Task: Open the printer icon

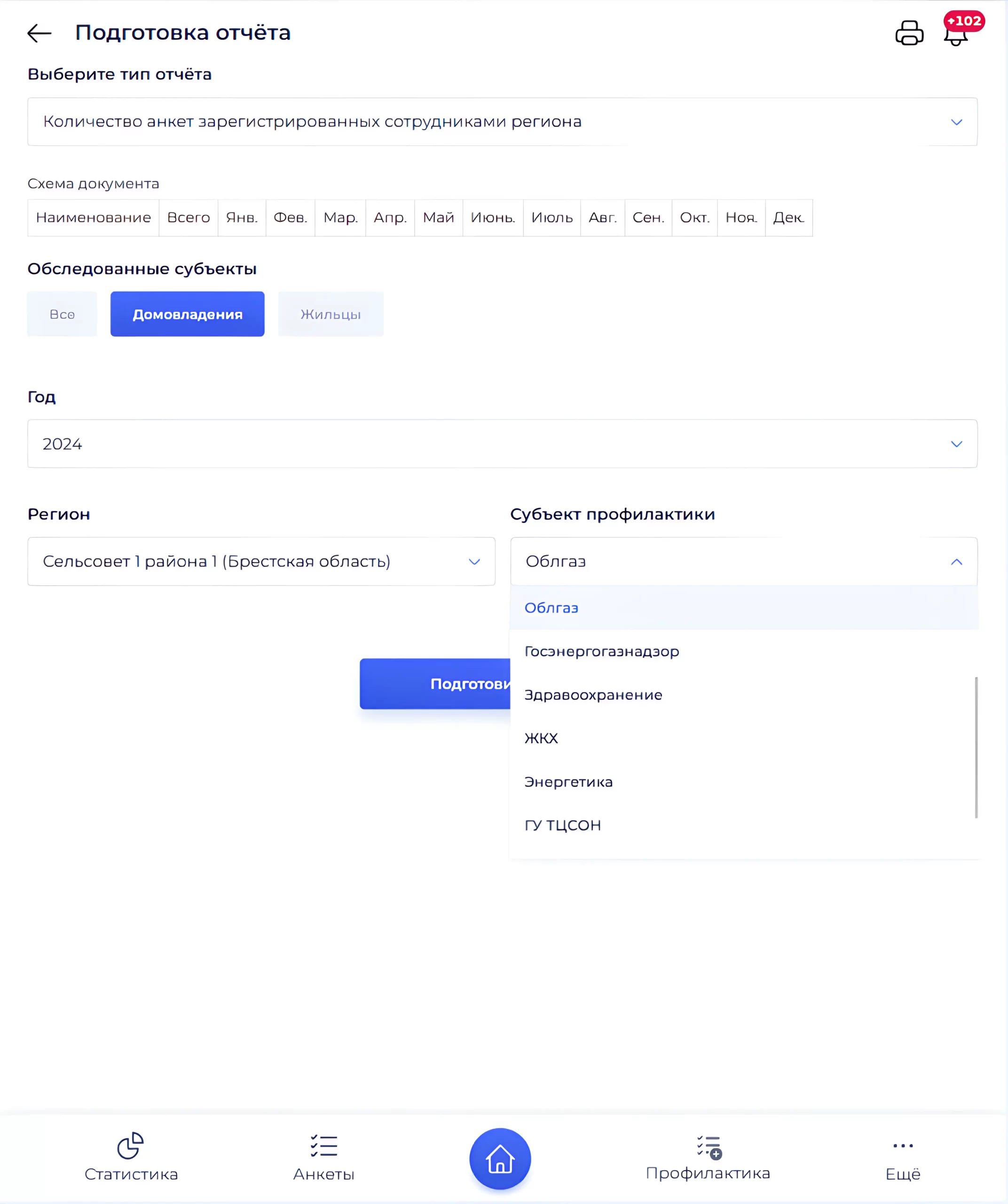Action: click(x=909, y=32)
